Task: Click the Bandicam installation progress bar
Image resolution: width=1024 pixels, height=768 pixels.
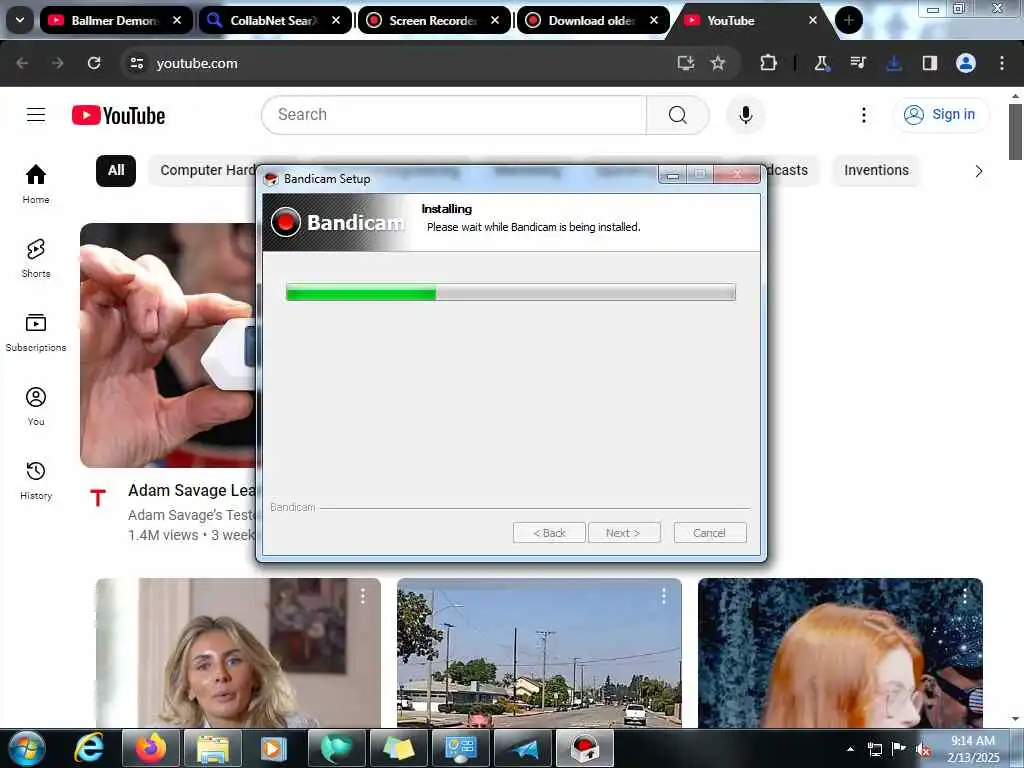Action: coord(511,292)
